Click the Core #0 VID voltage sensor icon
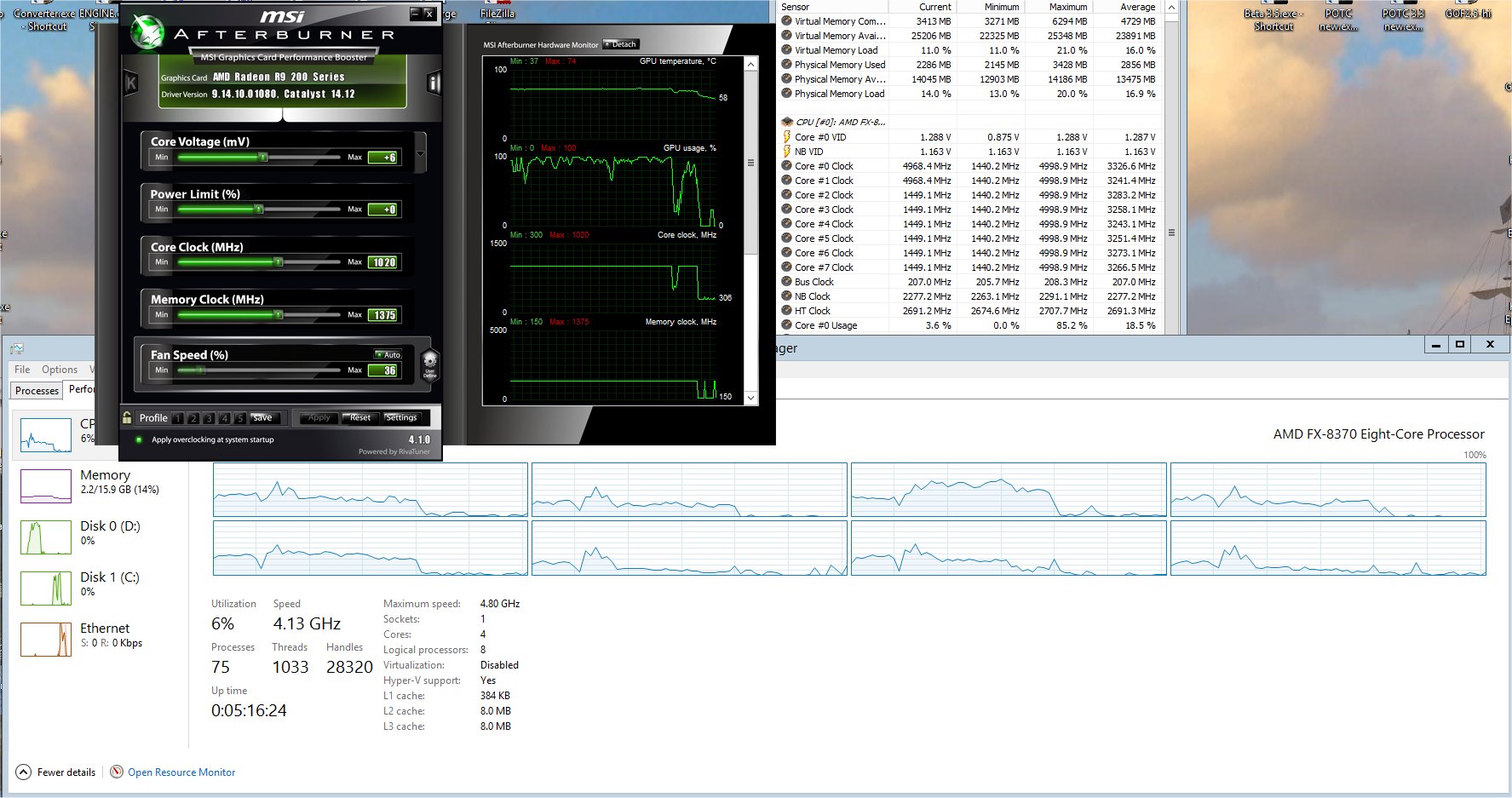This screenshot has width=1512, height=798. coord(786,136)
